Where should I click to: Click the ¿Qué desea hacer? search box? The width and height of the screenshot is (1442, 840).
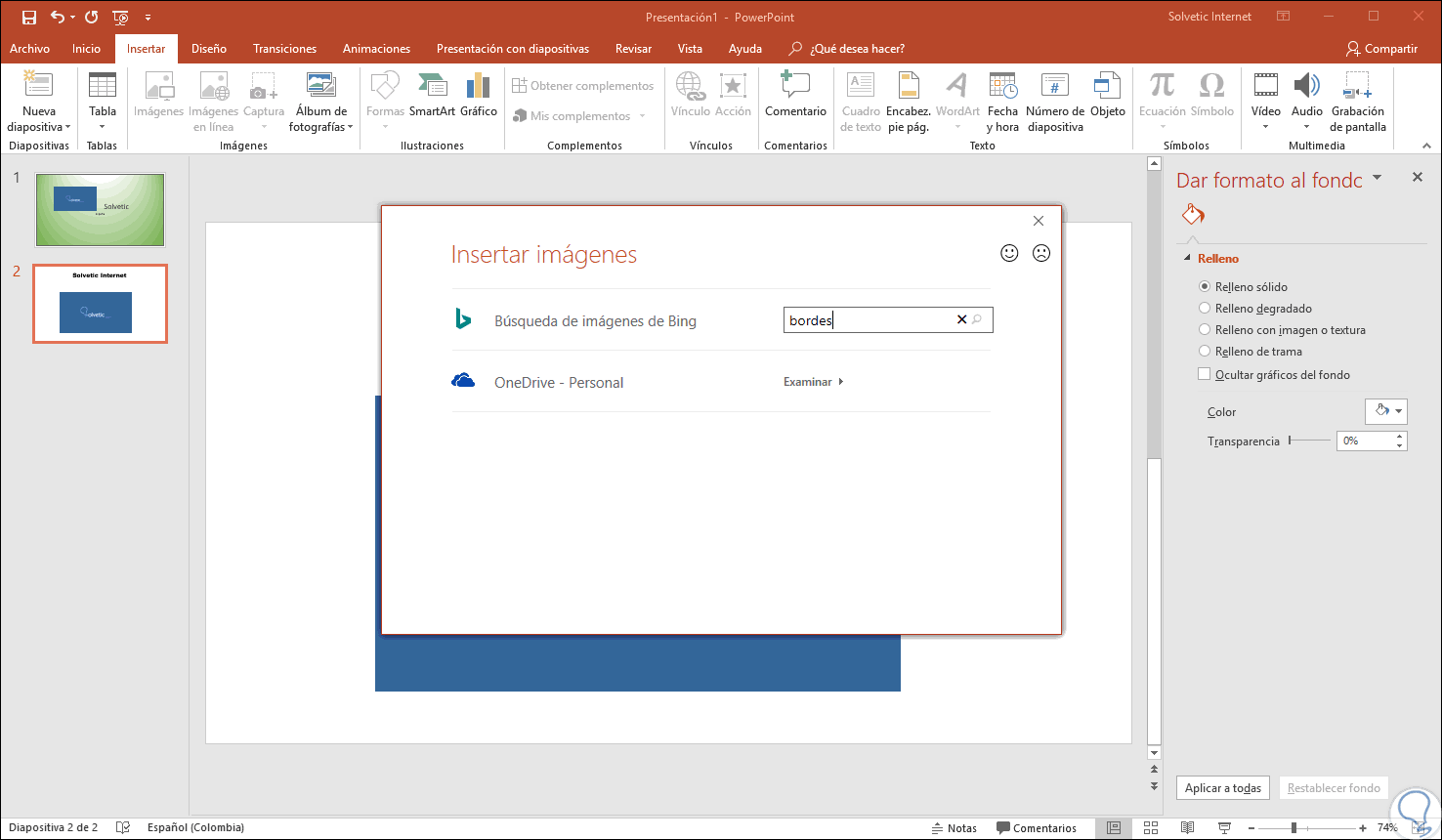tap(846, 49)
